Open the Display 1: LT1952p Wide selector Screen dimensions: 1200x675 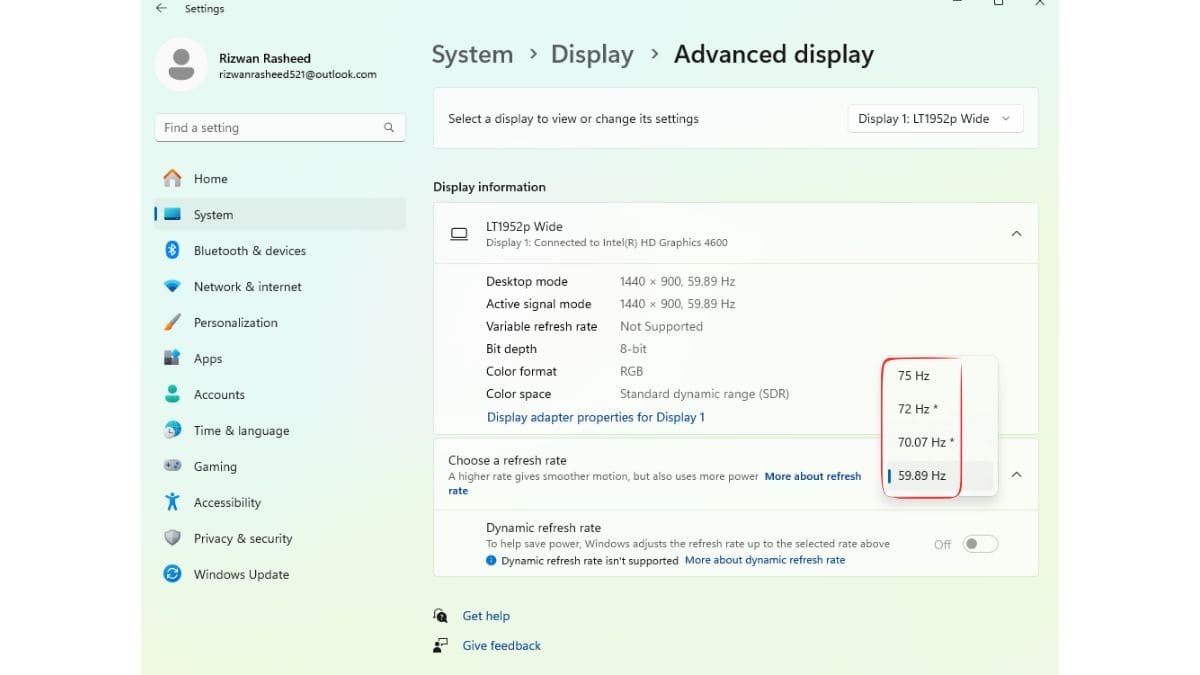(934, 118)
